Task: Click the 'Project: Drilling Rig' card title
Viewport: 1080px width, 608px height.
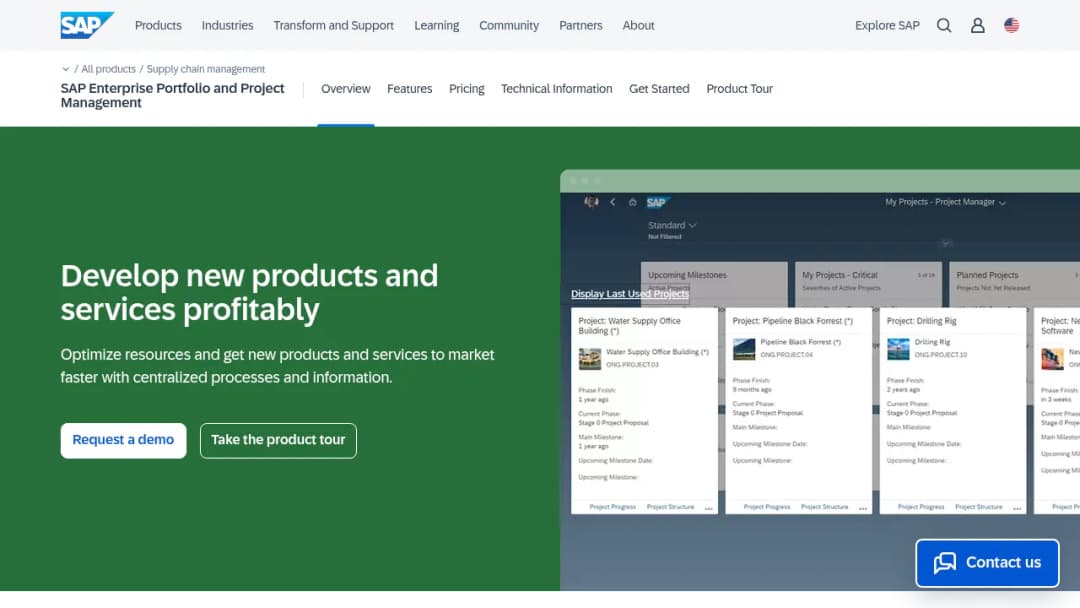Action: pos(922,321)
